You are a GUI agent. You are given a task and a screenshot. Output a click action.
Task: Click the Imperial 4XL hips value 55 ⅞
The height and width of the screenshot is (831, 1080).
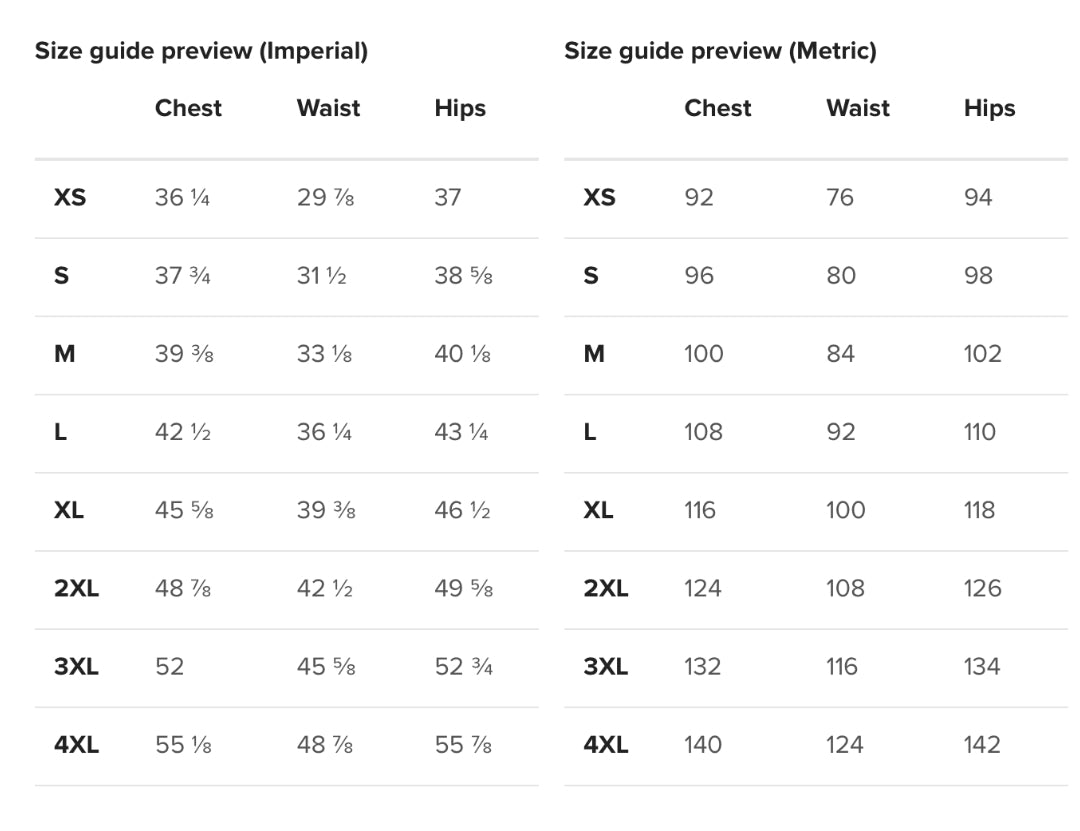pos(463,745)
